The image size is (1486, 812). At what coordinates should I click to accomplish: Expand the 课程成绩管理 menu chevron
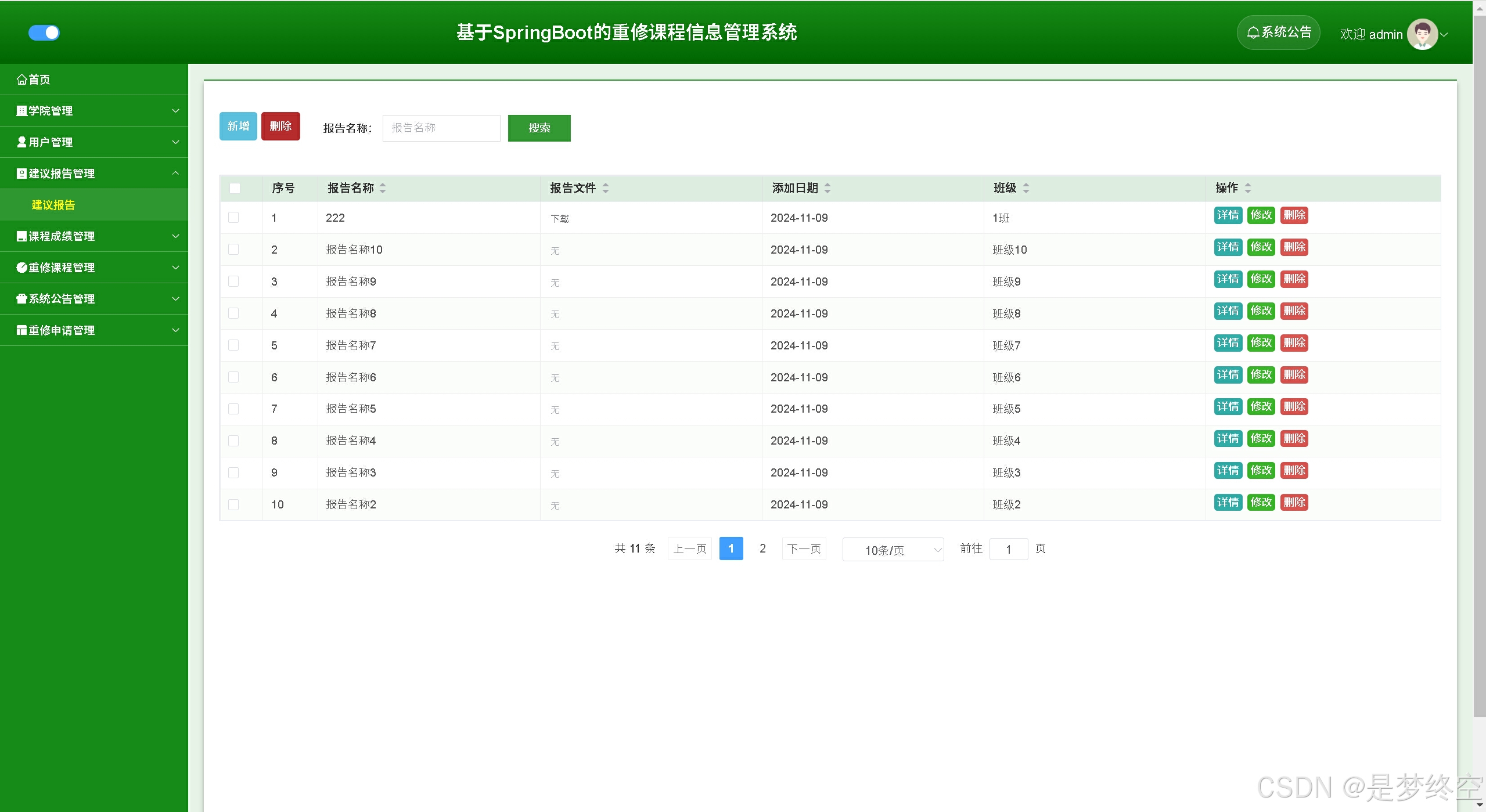coord(175,236)
